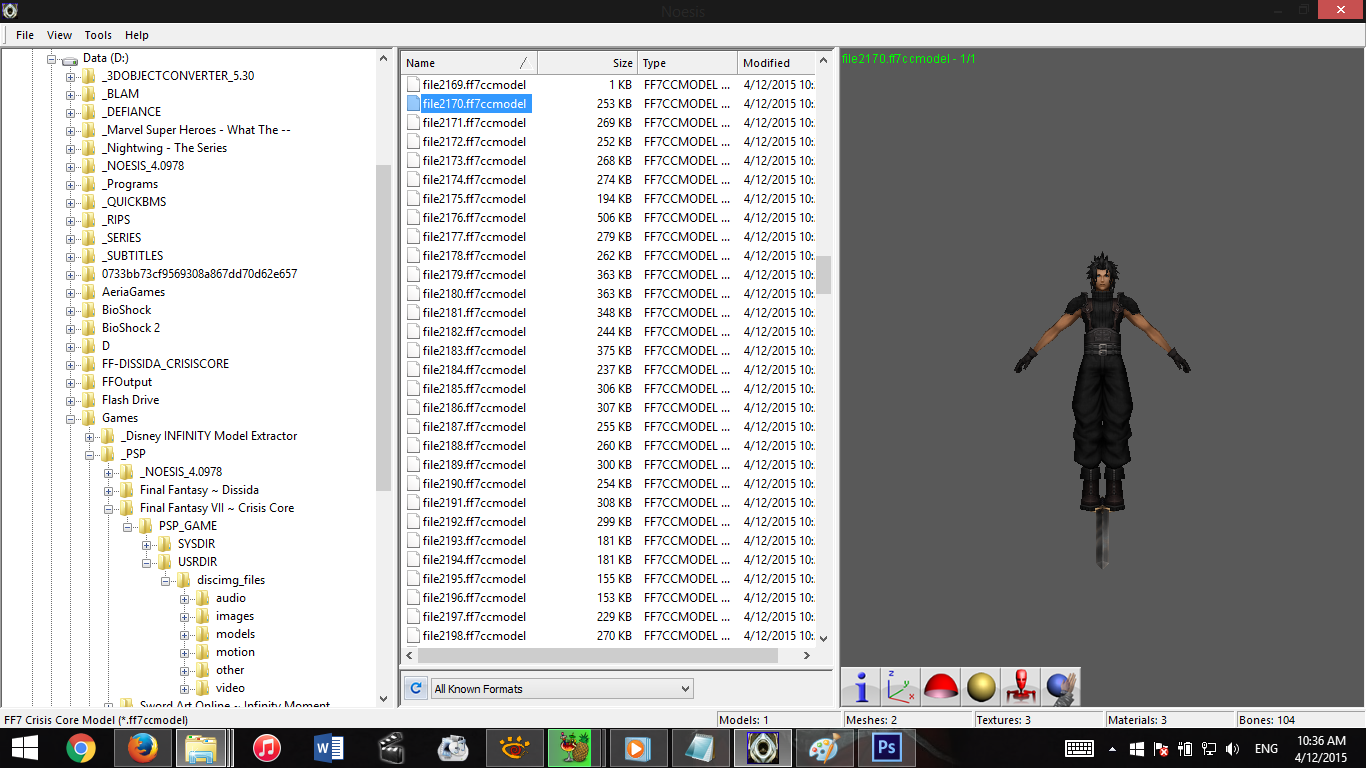Expand the audio folder node
The height and width of the screenshot is (768, 1366).
pos(185,598)
